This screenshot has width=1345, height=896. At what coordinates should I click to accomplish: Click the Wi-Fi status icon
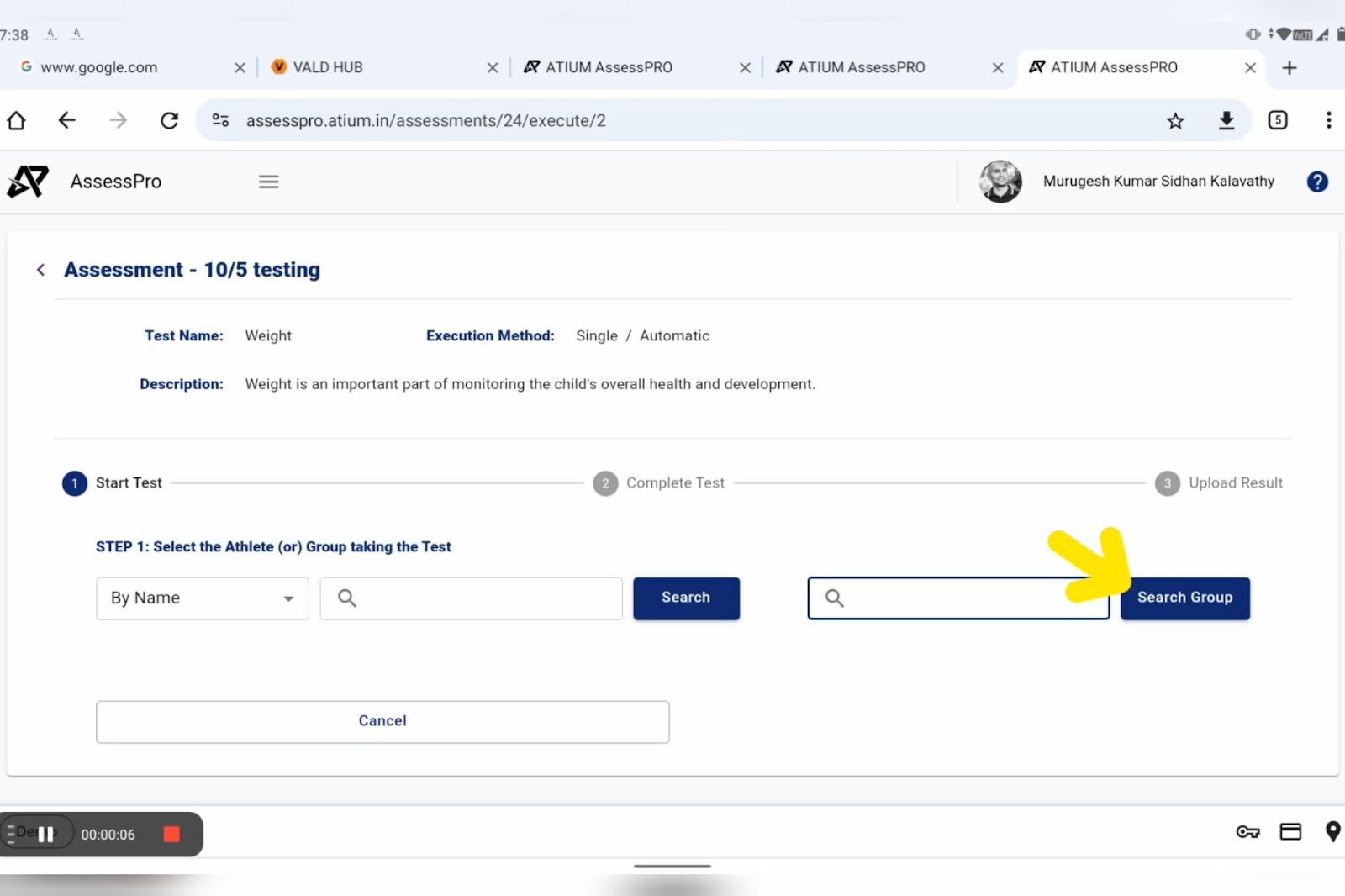click(1284, 34)
